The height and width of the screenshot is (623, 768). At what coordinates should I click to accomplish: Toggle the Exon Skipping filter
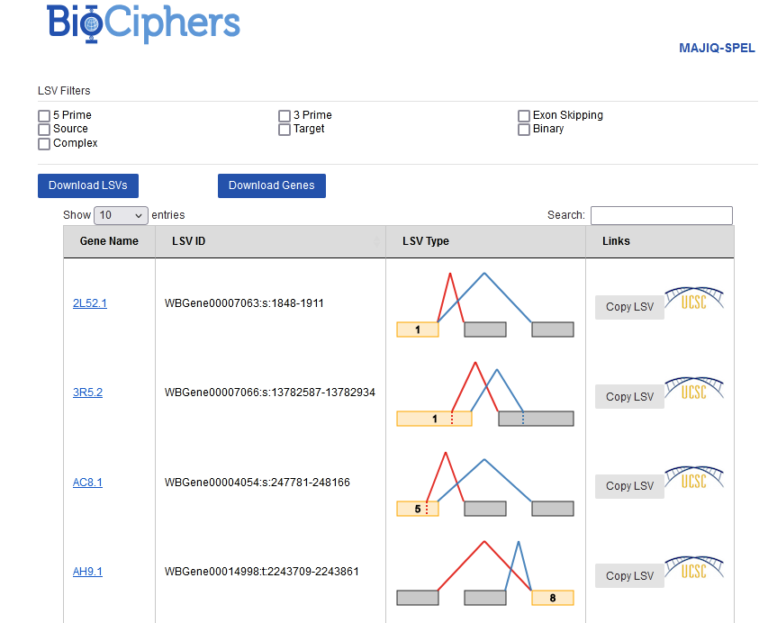524,116
